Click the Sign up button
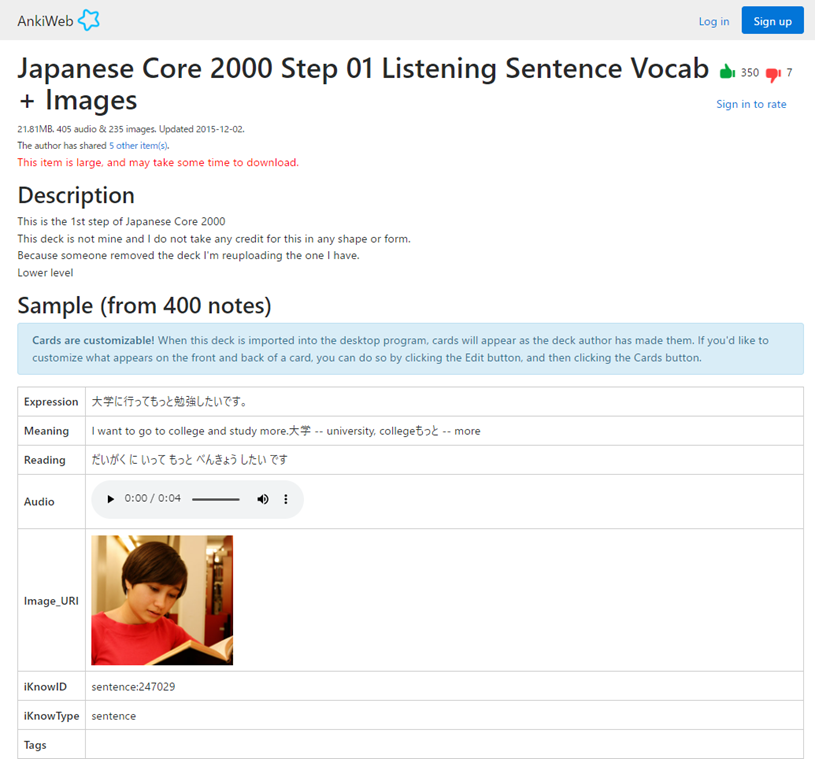This screenshot has height=759, width=815. [772, 20]
